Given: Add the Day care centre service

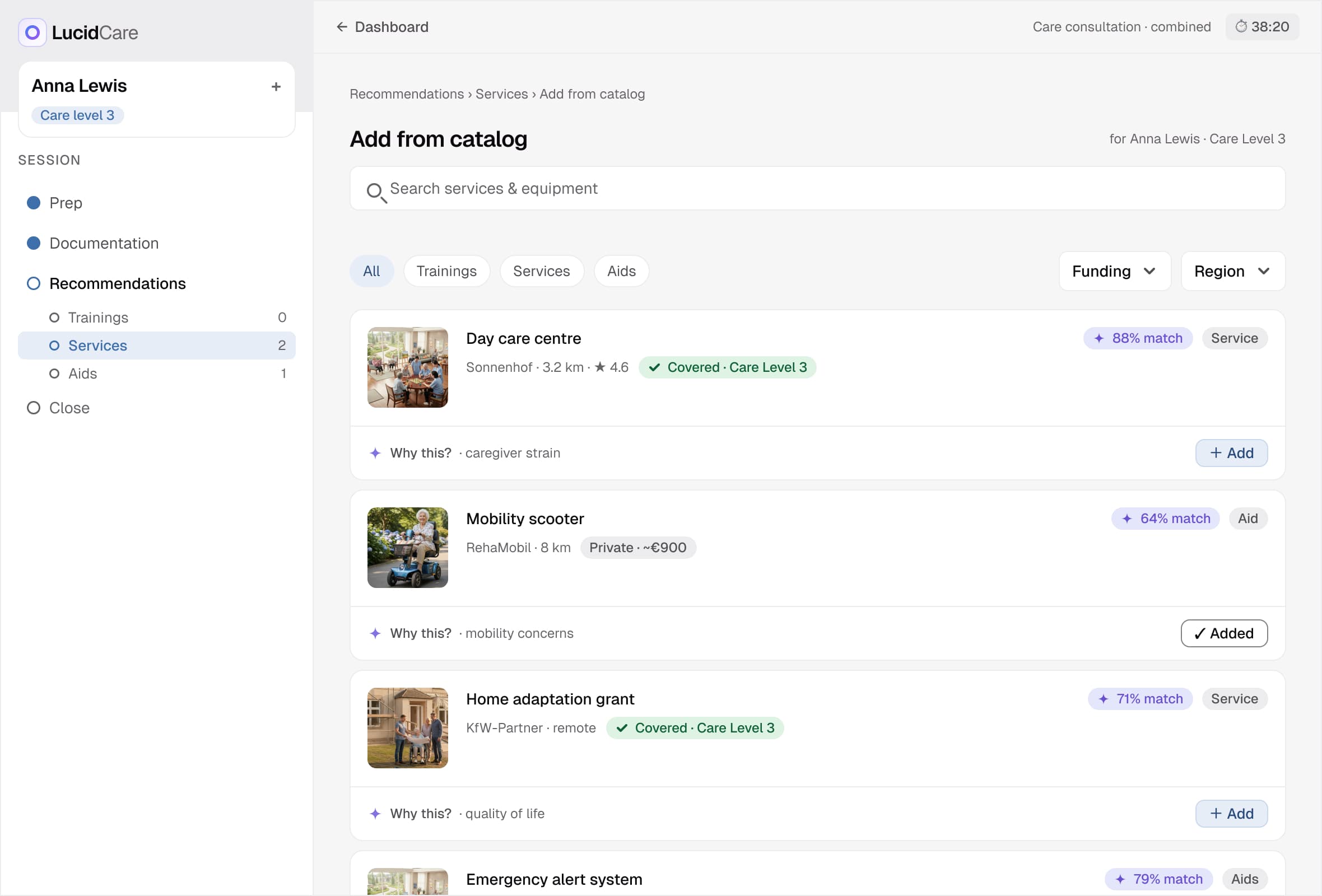Looking at the screenshot, I should tap(1231, 453).
